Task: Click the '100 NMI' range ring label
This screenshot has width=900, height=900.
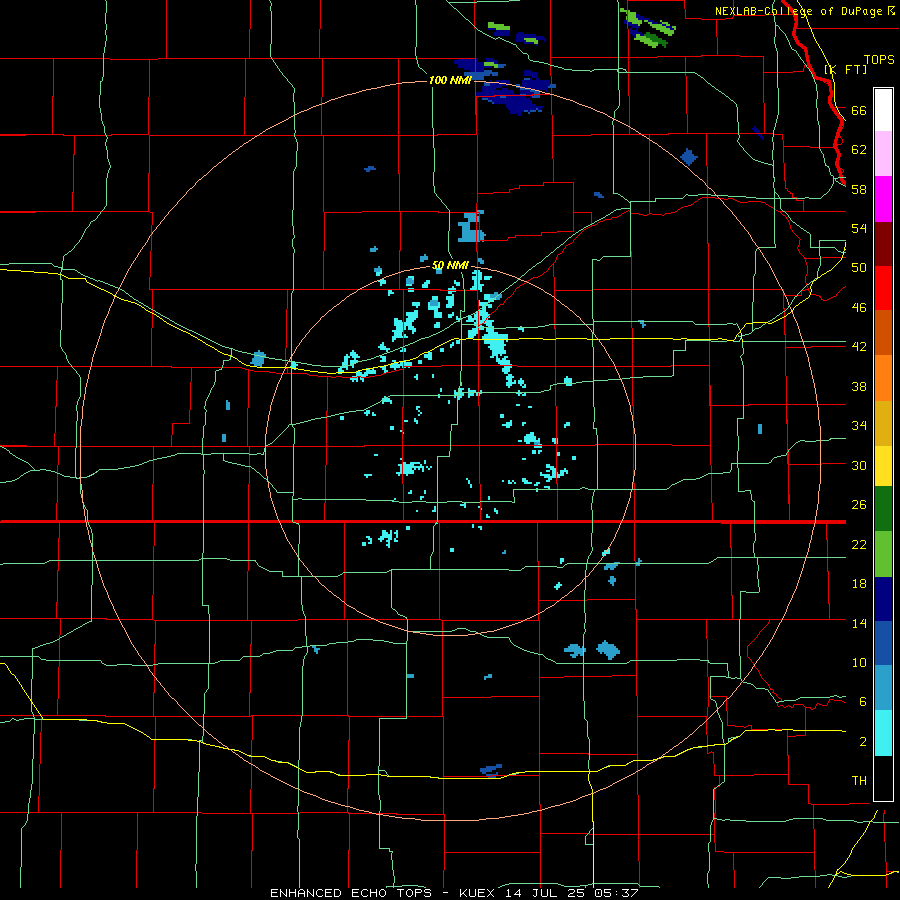Action: 451,80
